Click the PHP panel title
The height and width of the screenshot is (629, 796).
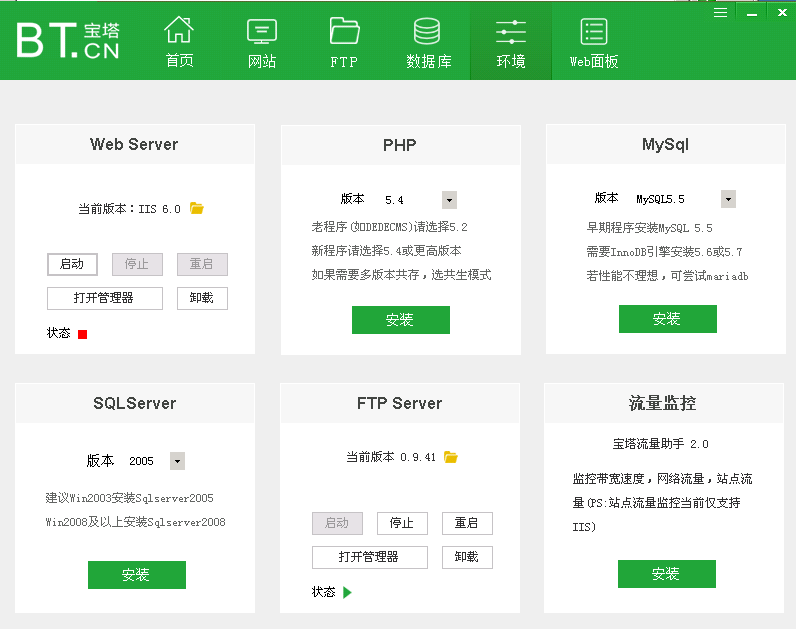coord(400,145)
